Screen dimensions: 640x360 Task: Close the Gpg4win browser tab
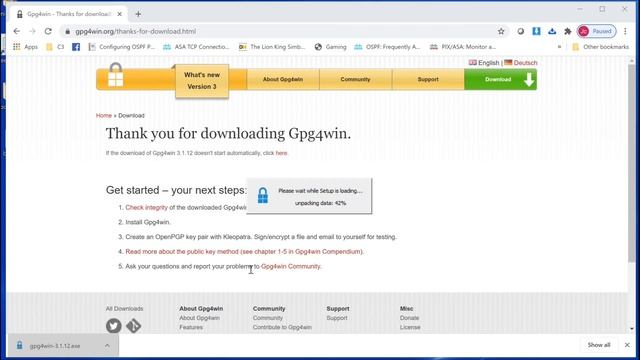(x=119, y=14)
